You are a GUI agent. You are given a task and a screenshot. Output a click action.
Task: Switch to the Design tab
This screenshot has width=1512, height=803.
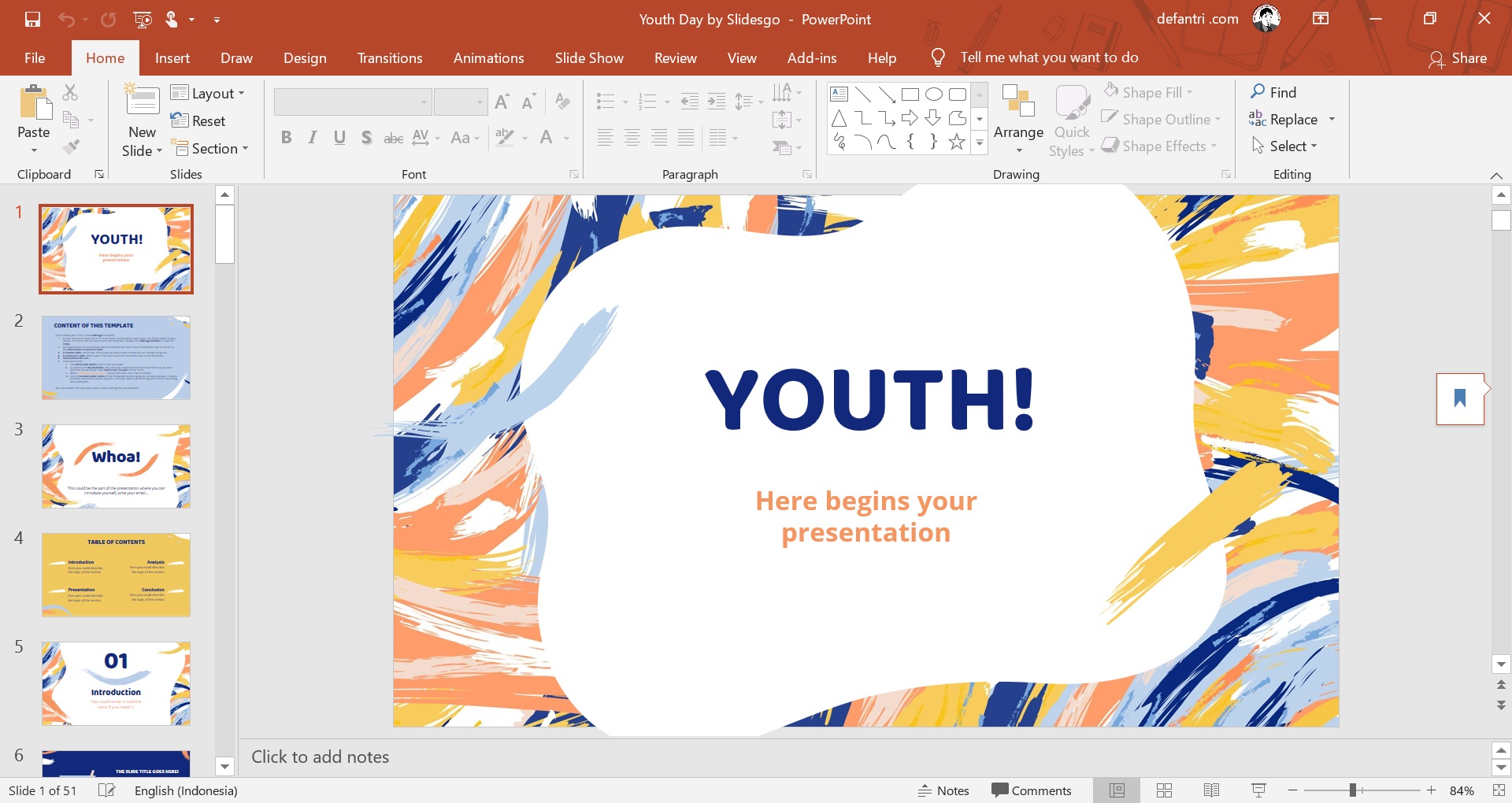[305, 57]
